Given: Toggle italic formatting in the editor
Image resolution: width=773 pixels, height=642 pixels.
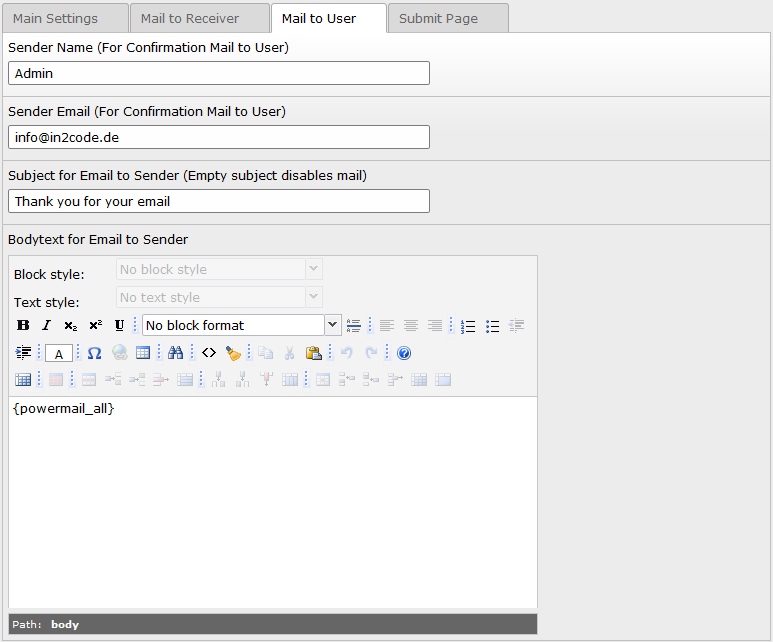Looking at the screenshot, I should pos(46,326).
